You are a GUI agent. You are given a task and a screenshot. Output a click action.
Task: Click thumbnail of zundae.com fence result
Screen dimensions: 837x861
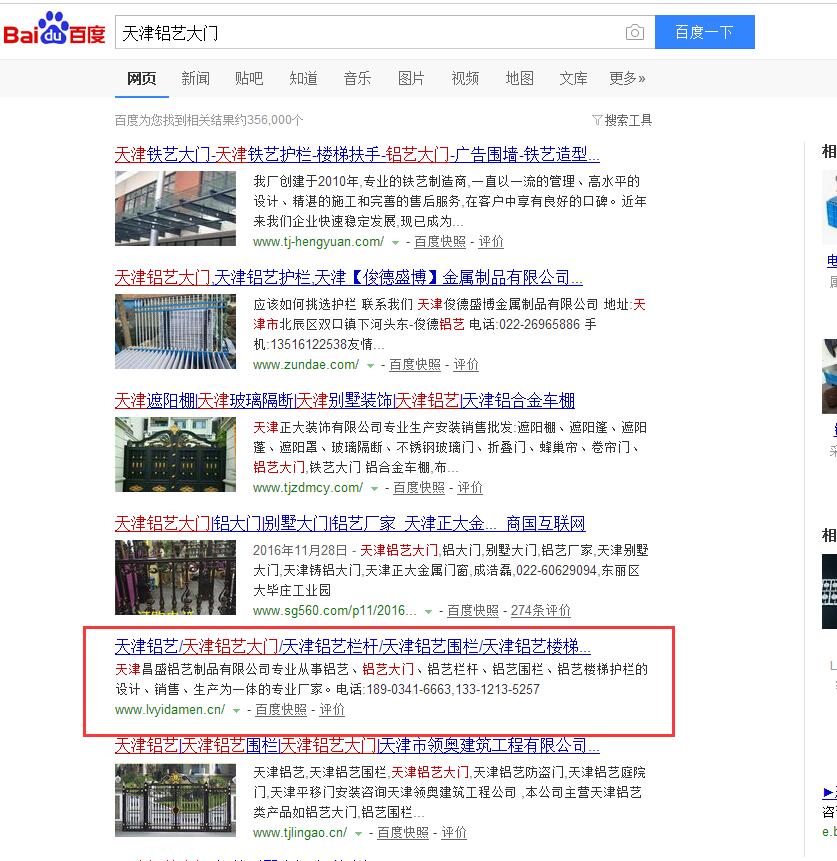point(175,331)
